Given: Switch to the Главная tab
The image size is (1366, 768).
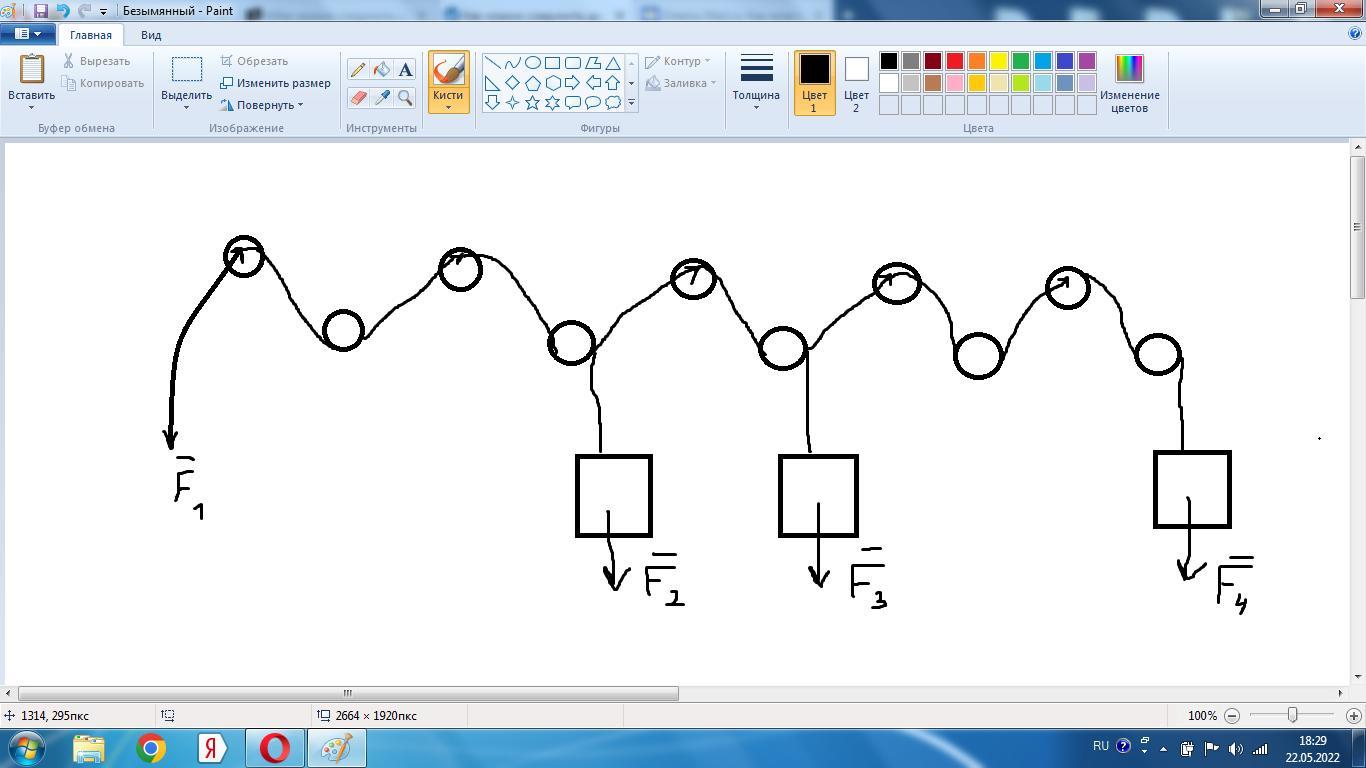Looking at the screenshot, I should tap(91, 35).
